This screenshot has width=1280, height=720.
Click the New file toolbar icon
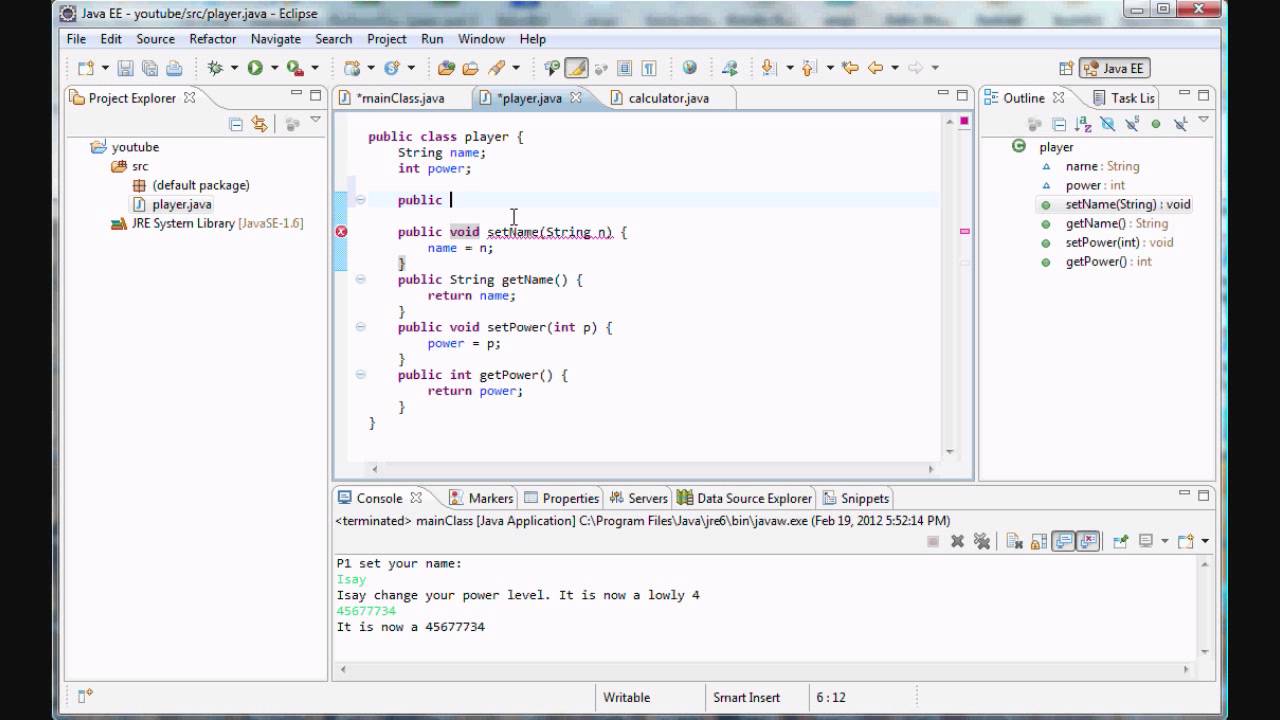click(85, 68)
